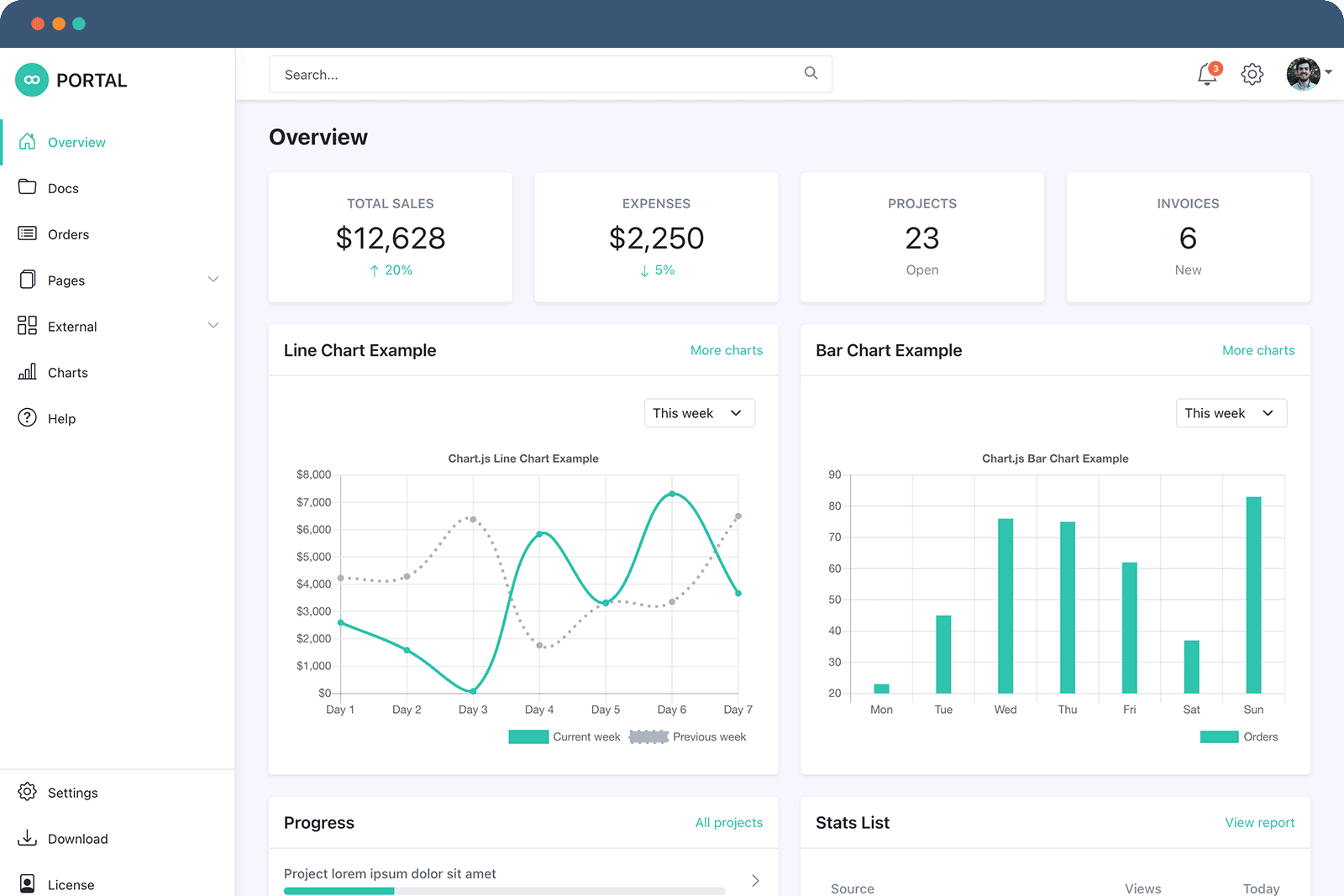Click the '5%' expenses decrease indicator
This screenshot has width=1344, height=896.
657,270
